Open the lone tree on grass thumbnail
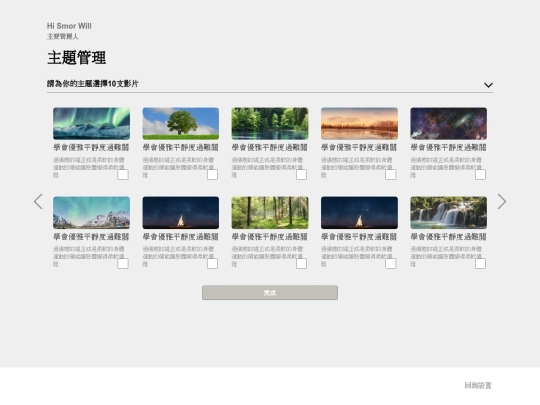 pos(181,124)
